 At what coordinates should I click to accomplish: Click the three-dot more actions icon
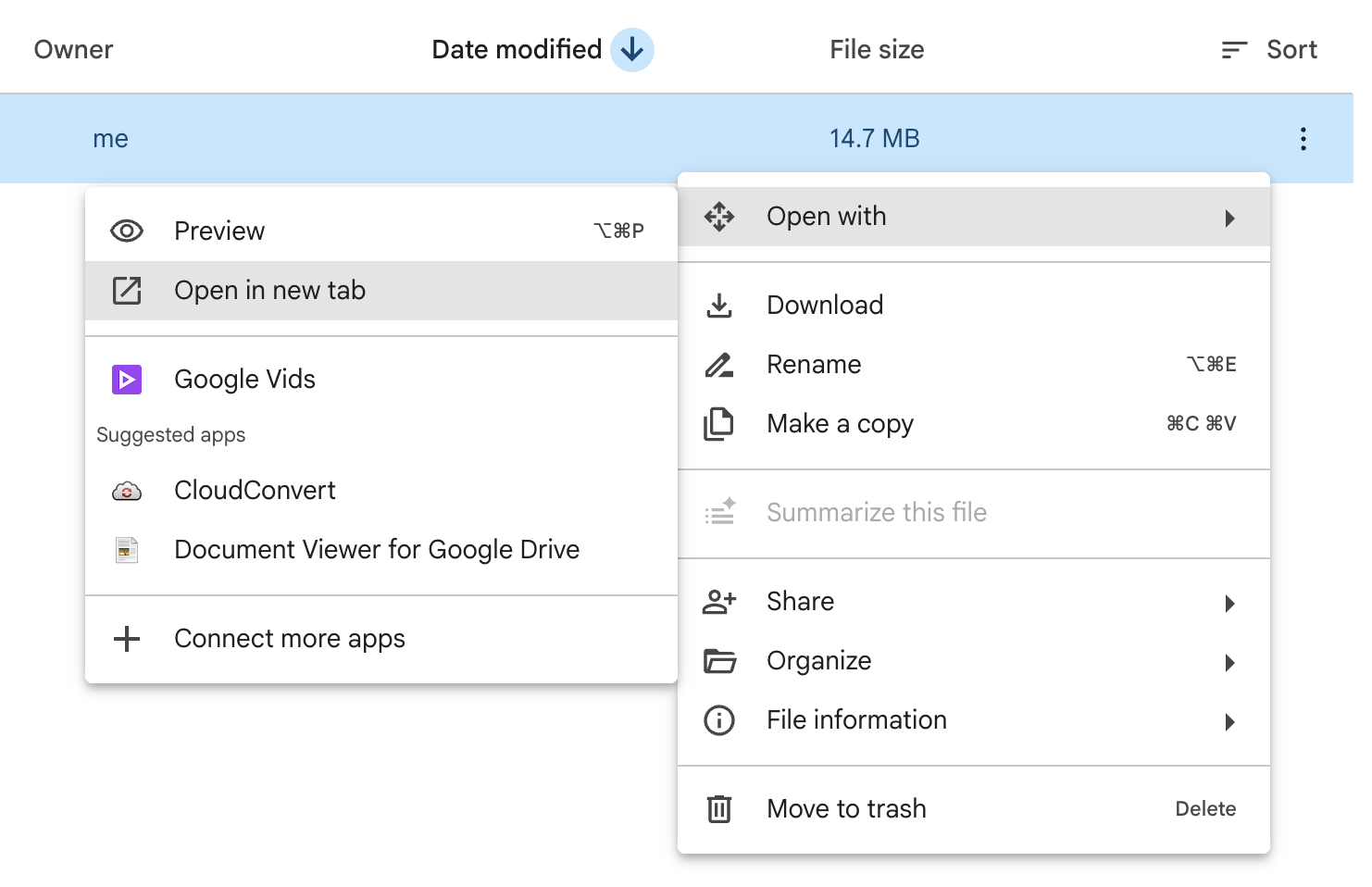pos(1303,139)
